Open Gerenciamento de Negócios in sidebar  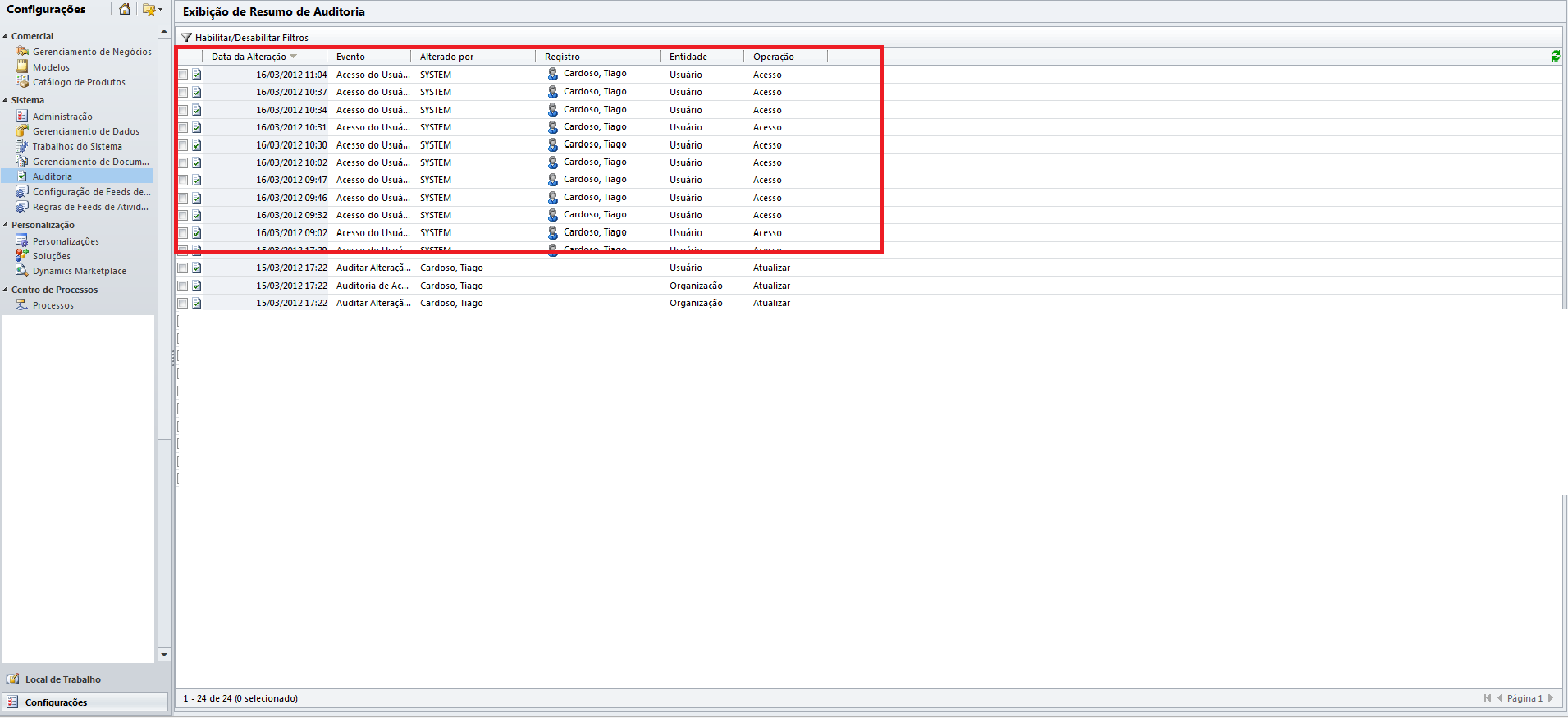click(x=91, y=52)
